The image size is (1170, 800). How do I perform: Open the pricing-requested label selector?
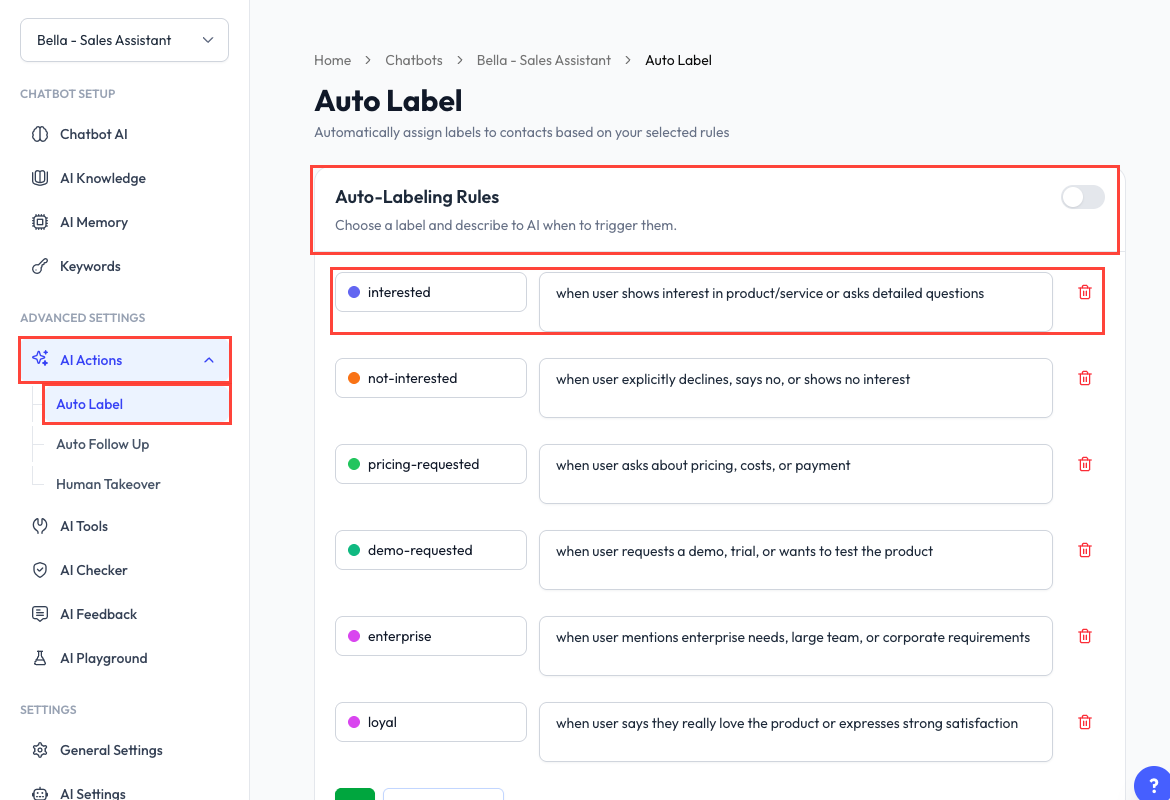coord(431,464)
